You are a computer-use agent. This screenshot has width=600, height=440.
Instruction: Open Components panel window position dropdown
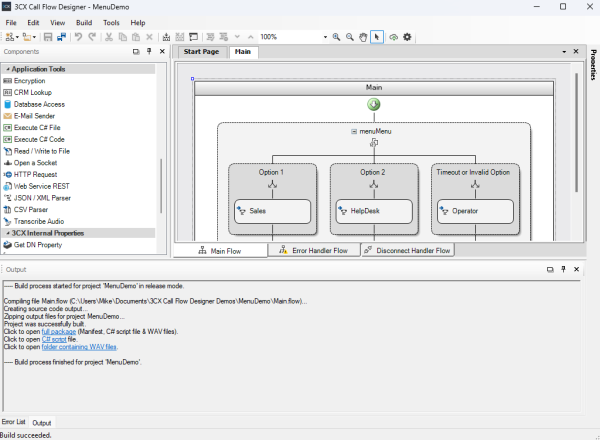136,51
